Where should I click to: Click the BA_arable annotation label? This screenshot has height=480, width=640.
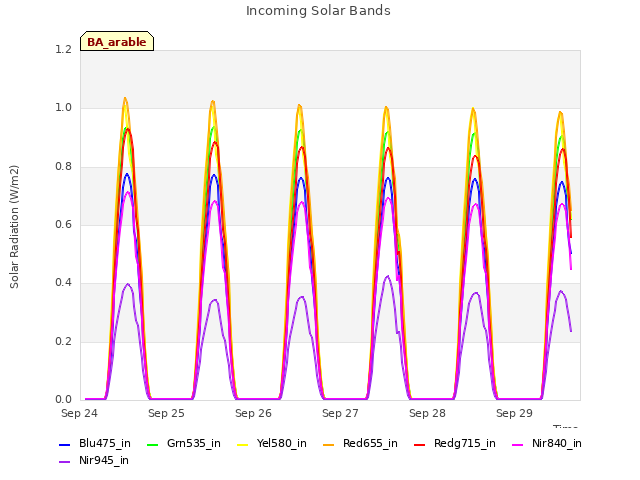[x=117, y=41]
